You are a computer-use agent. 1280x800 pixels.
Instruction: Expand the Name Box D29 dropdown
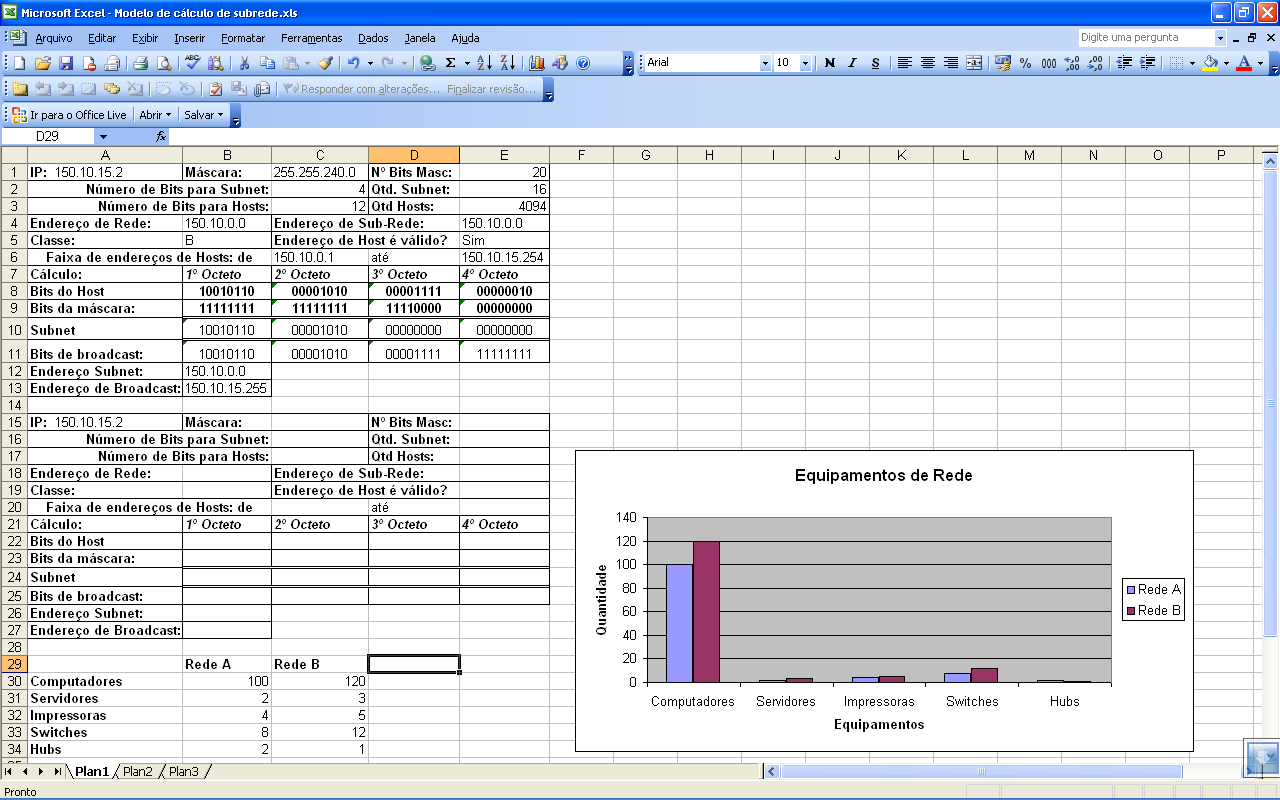tap(103, 136)
